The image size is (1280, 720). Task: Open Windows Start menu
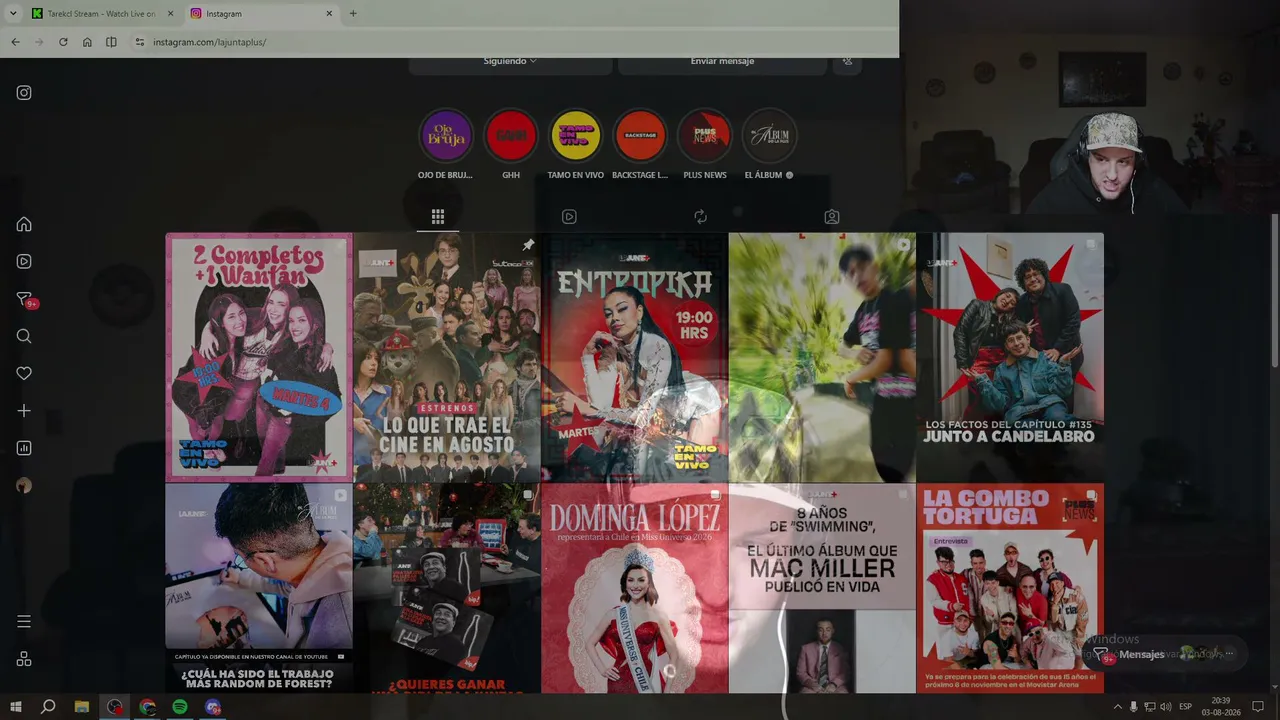[x=15, y=707]
